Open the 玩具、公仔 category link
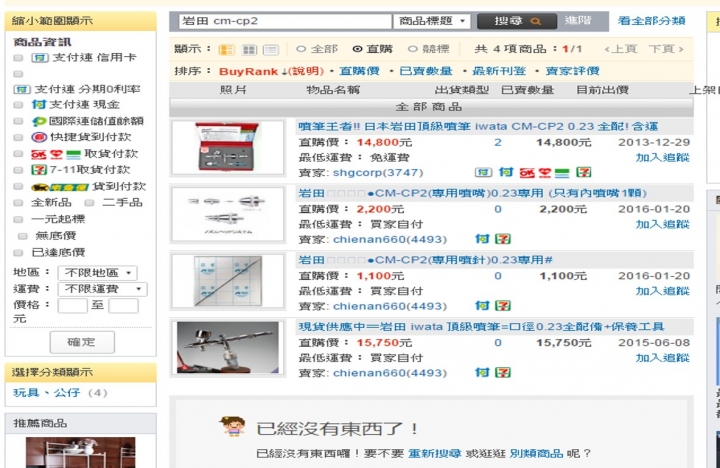Image resolution: width=720 pixels, height=468 pixels. click(x=46, y=393)
